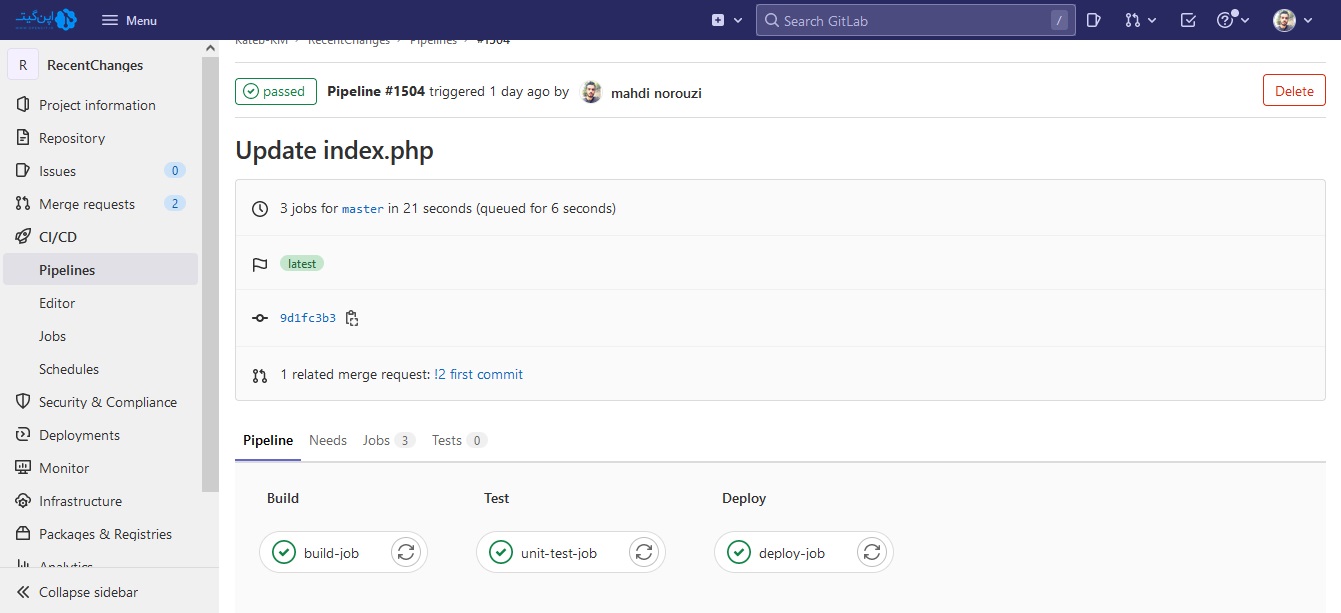This screenshot has height=613, width=1341.
Task: Copy the commit SHA to clipboard
Action: pos(352,318)
